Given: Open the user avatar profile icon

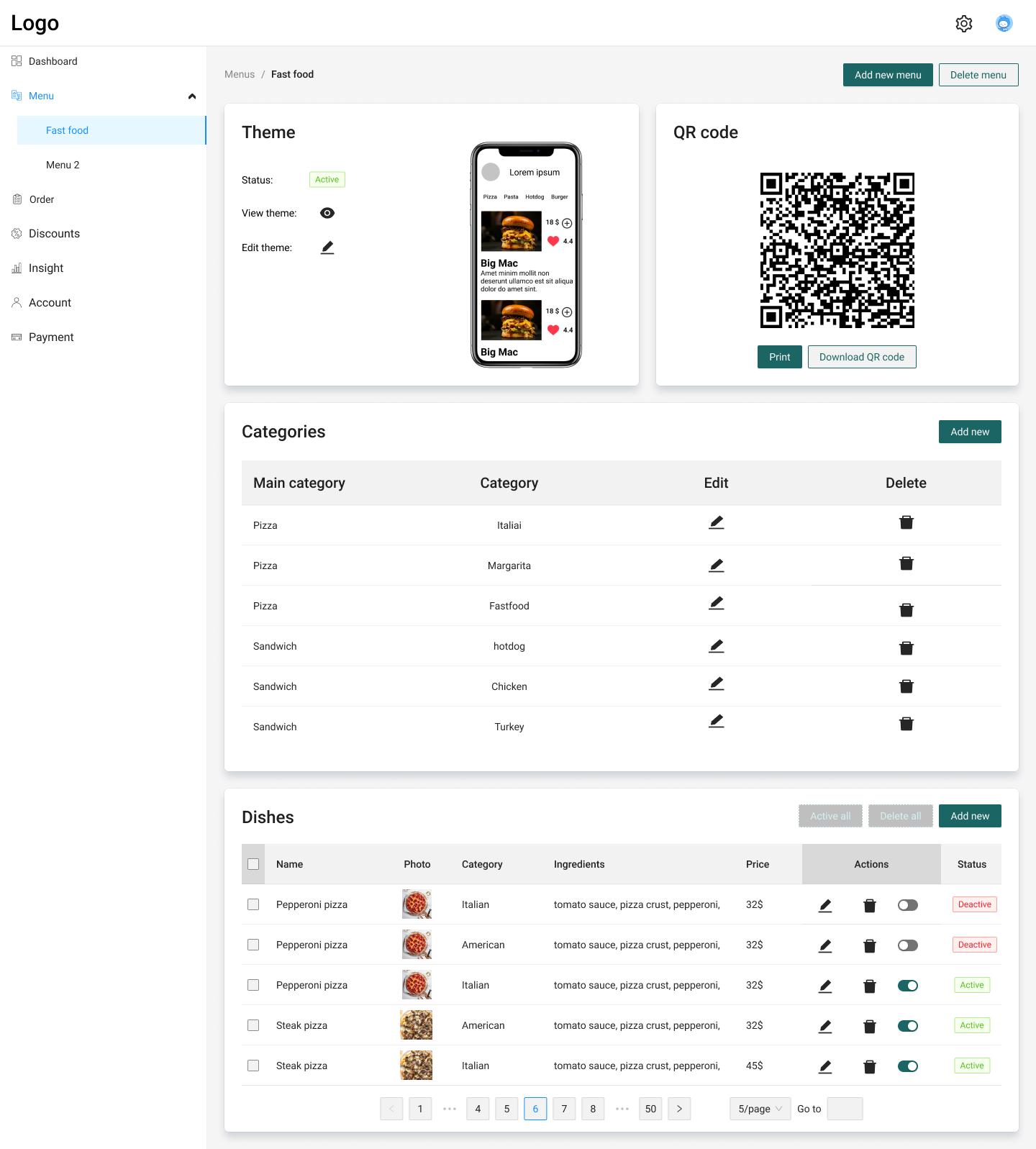Looking at the screenshot, I should click(1004, 23).
